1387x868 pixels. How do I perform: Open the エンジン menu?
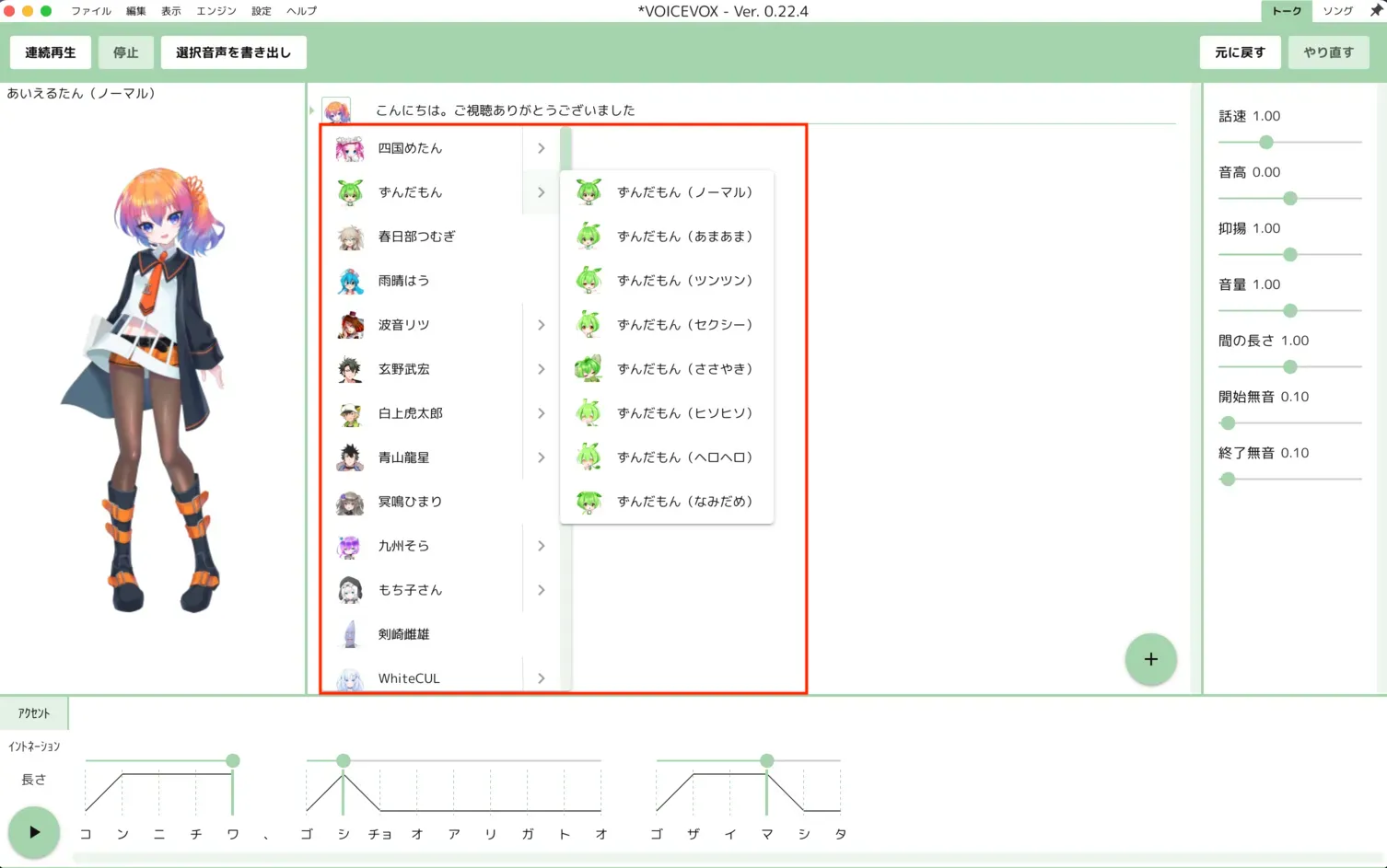click(x=216, y=11)
